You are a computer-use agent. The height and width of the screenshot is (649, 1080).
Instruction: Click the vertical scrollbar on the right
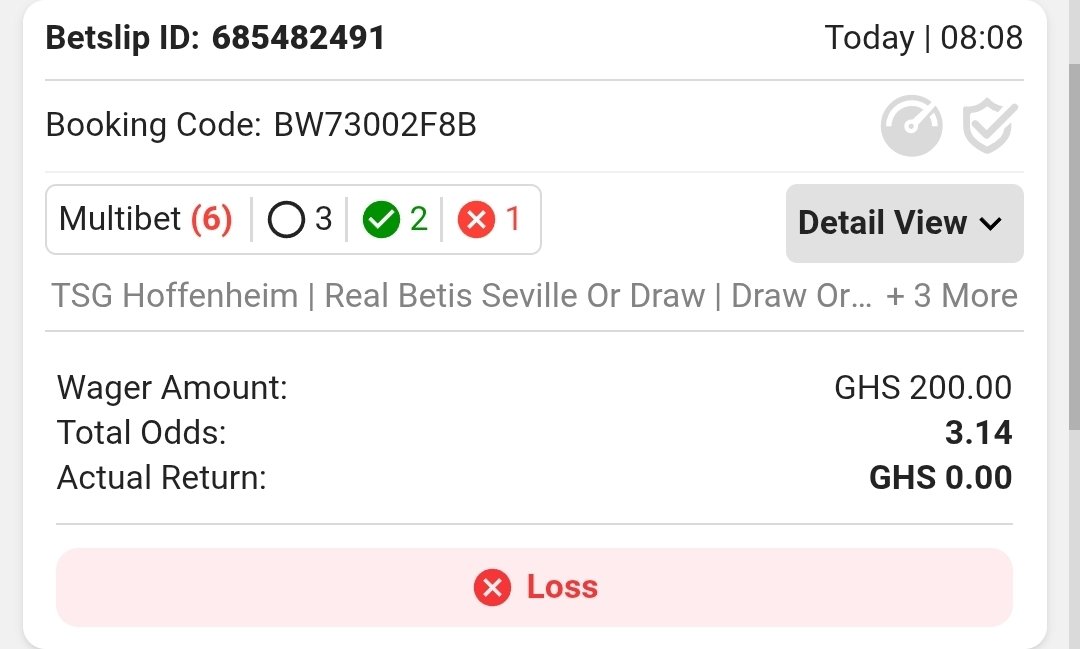click(x=1074, y=246)
